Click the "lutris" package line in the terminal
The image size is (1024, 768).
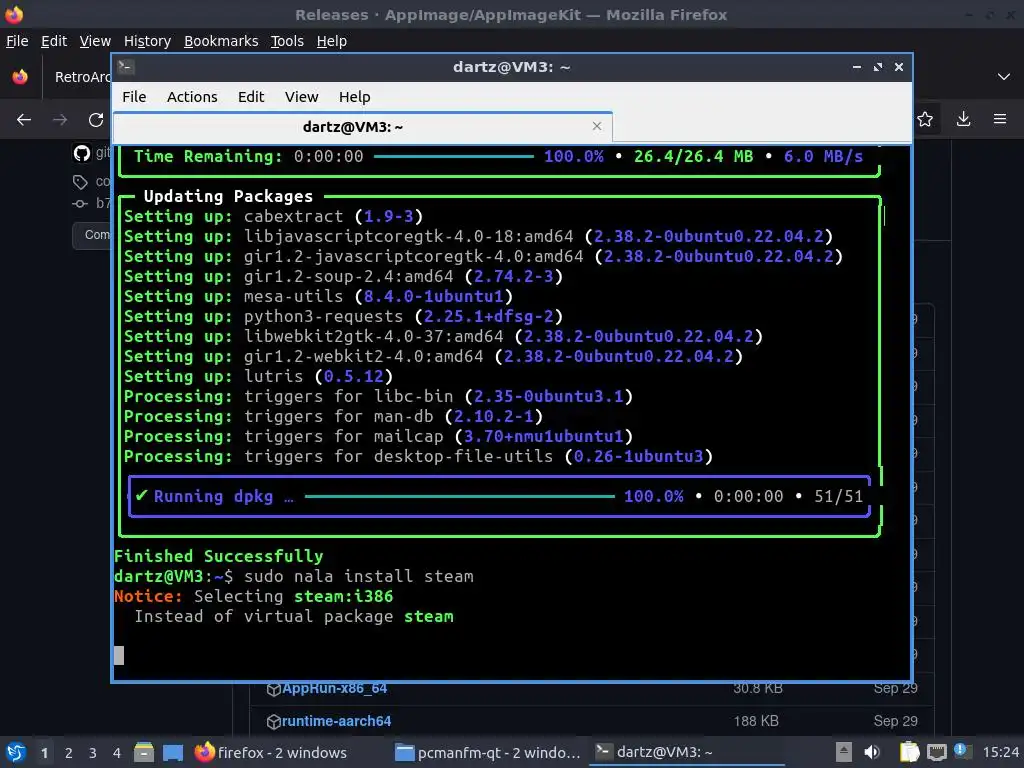coord(258,377)
